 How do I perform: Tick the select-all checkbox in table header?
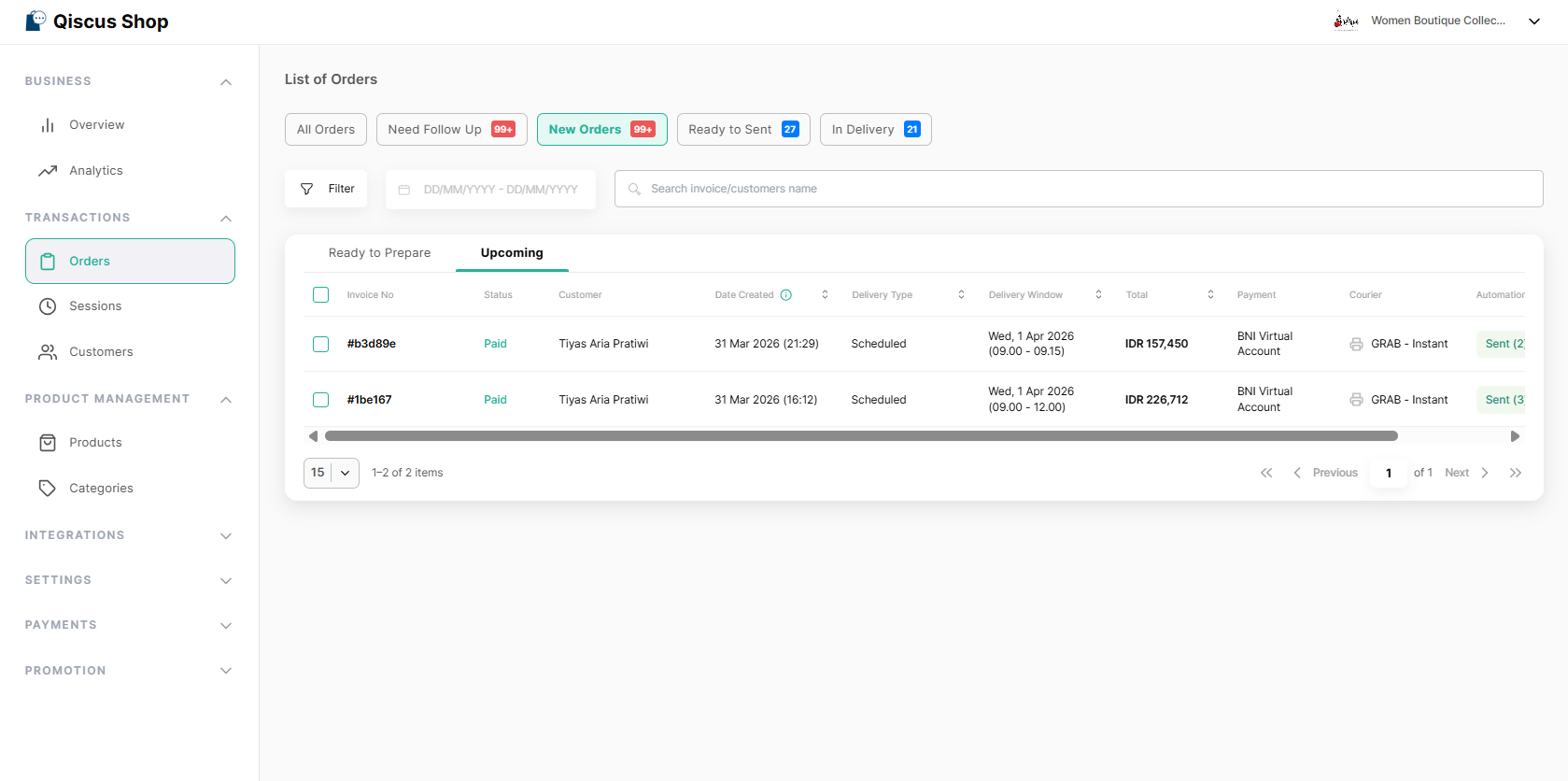[320, 295]
